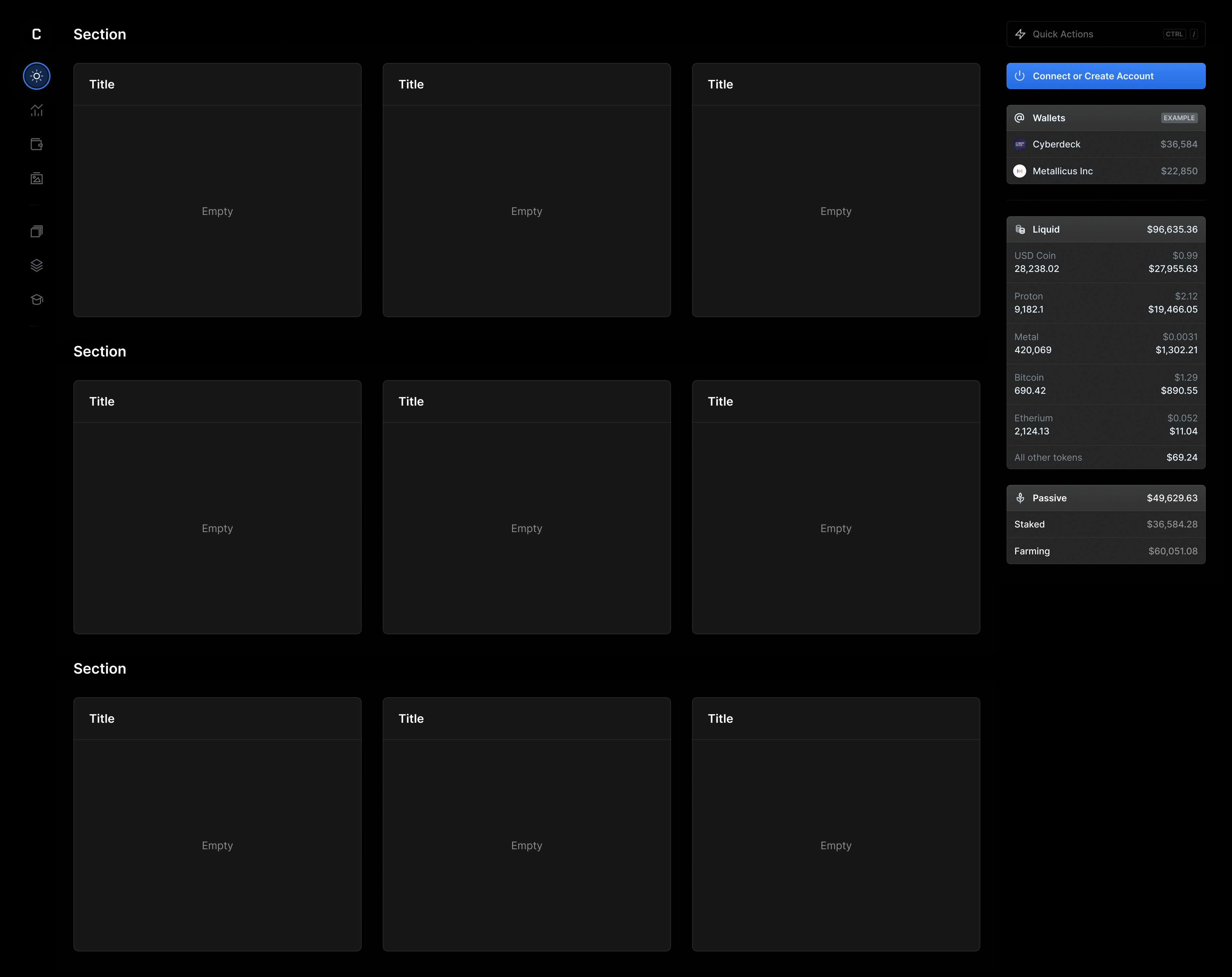
Task: Select the Metallicus Inc wallet row
Action: point(1106,171)
